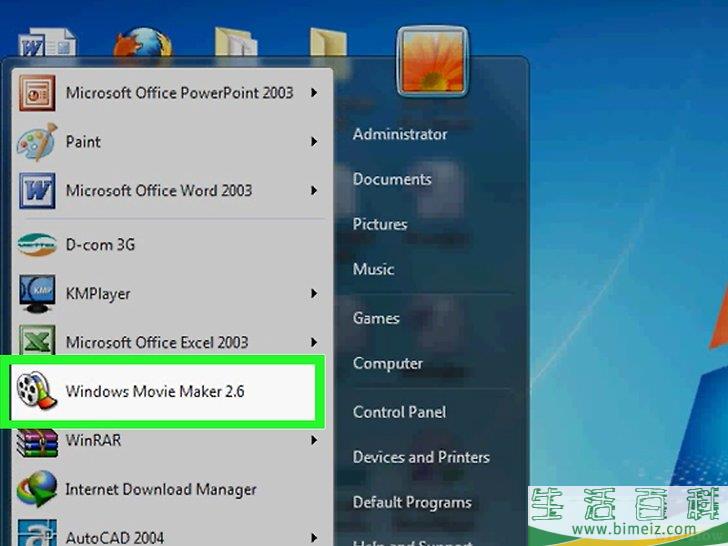Launch AutoCAD 2004 entry
Image resolution: width=728 pixels, height=546 pixels.
point(172,534)
